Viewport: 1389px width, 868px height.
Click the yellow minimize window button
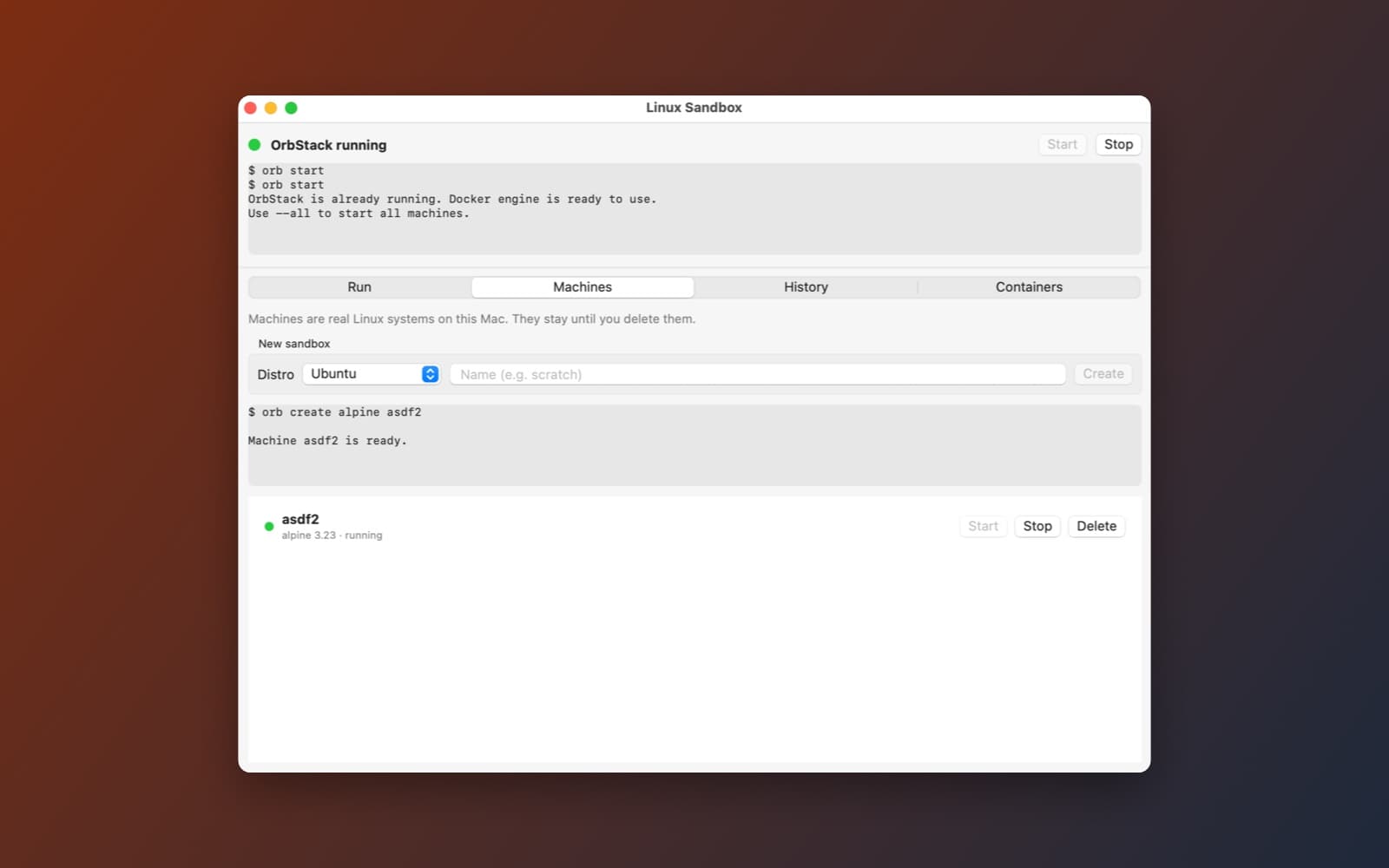(x=271, y=108)
